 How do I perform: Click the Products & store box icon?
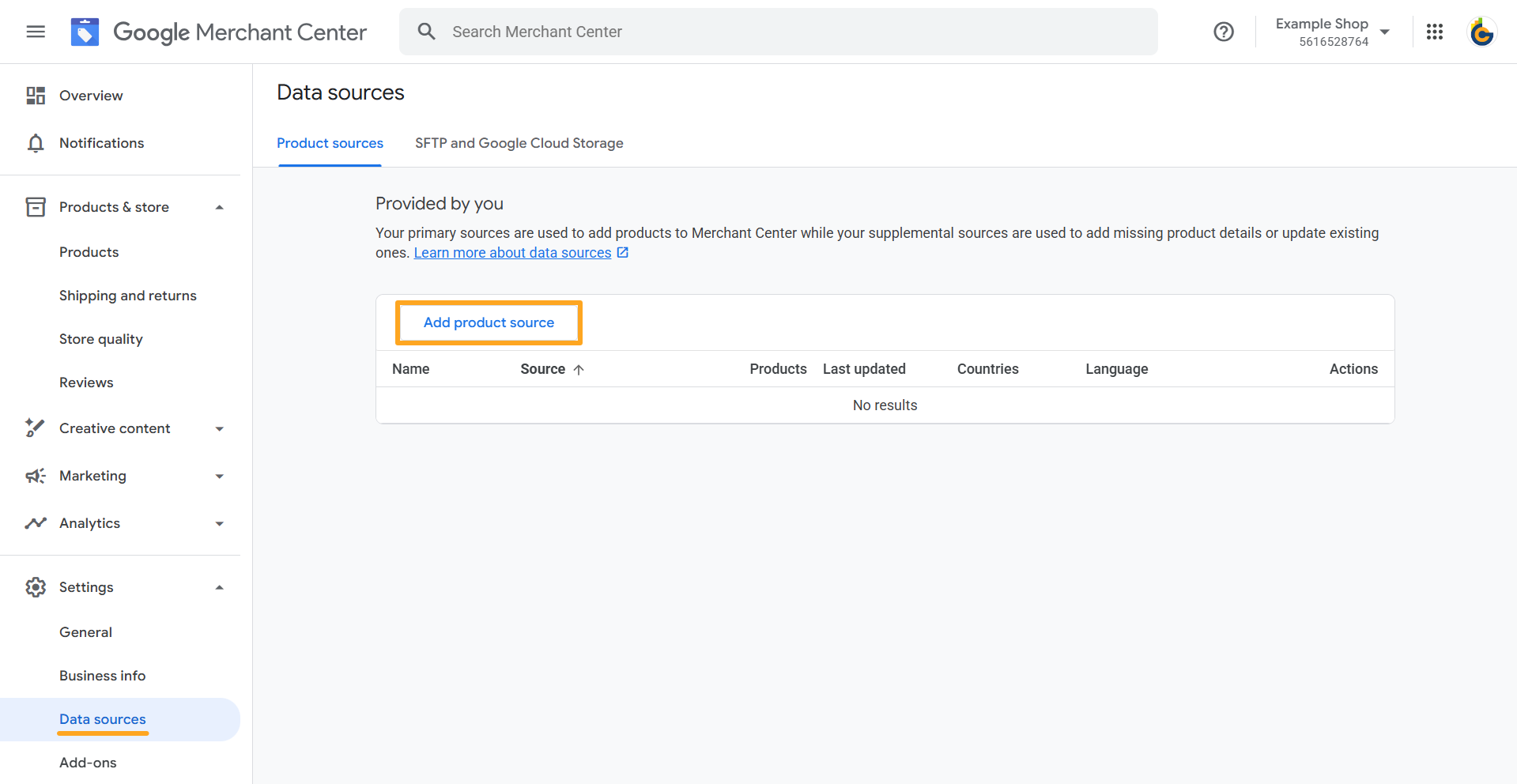point(36,207)
